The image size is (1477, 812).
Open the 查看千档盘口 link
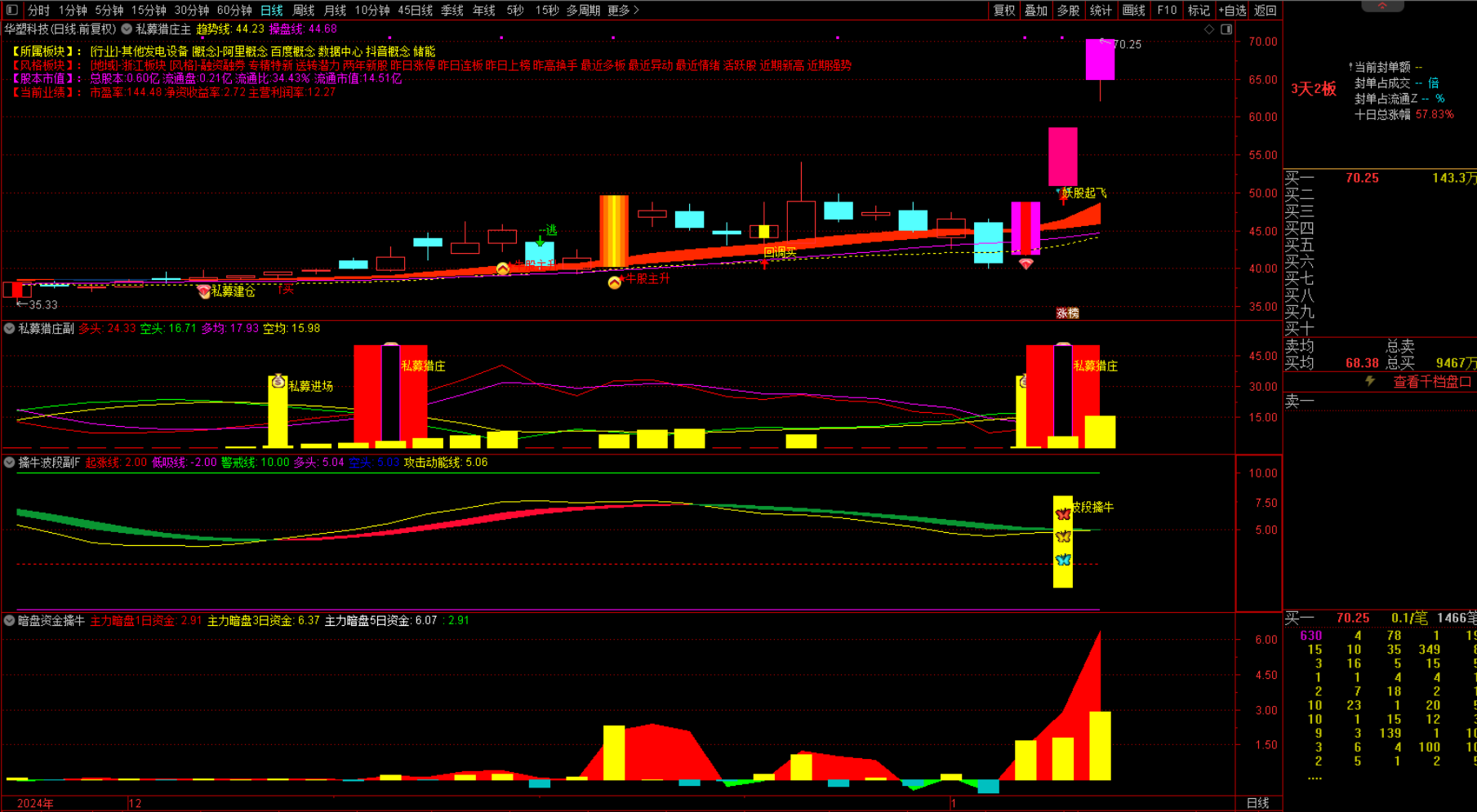pyautogui.click(x=1431, y=382)
